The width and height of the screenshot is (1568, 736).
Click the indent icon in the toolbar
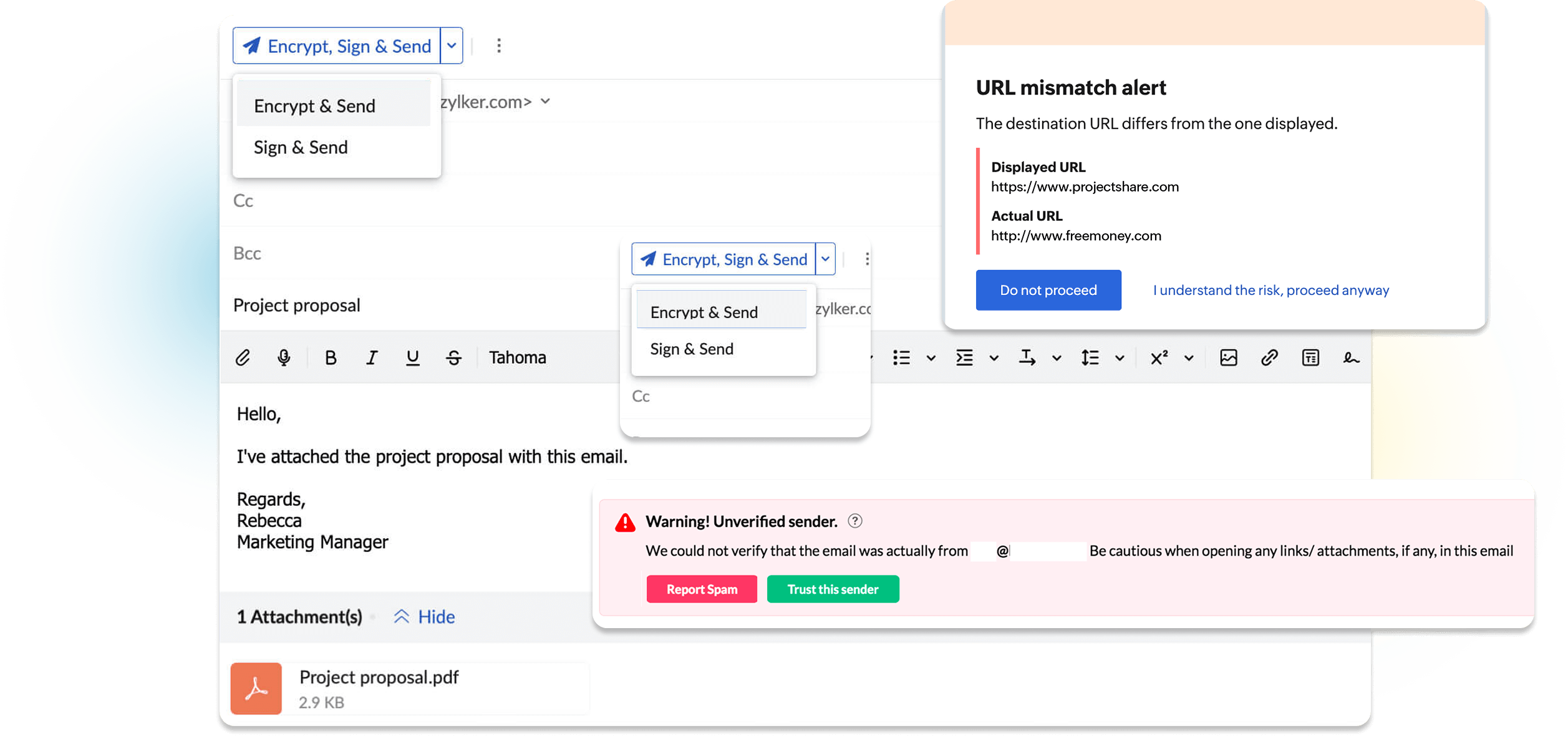coord(964,357)
